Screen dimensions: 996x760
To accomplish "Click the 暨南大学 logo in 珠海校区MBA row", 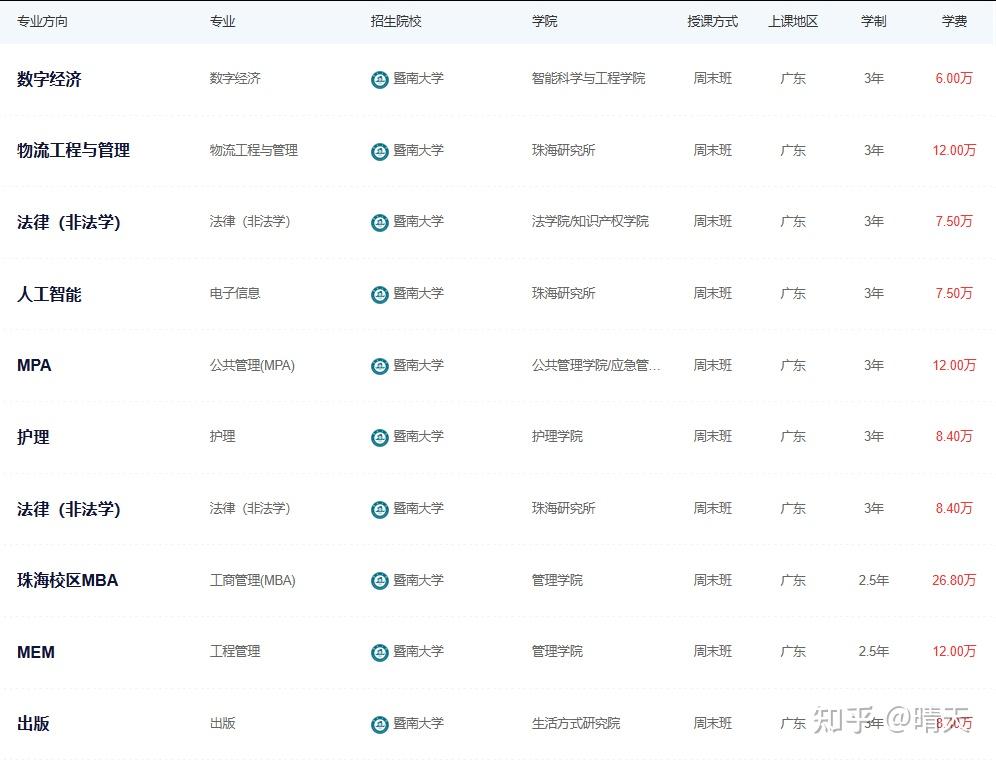I will pyautogui.click(x=379, y=581).
